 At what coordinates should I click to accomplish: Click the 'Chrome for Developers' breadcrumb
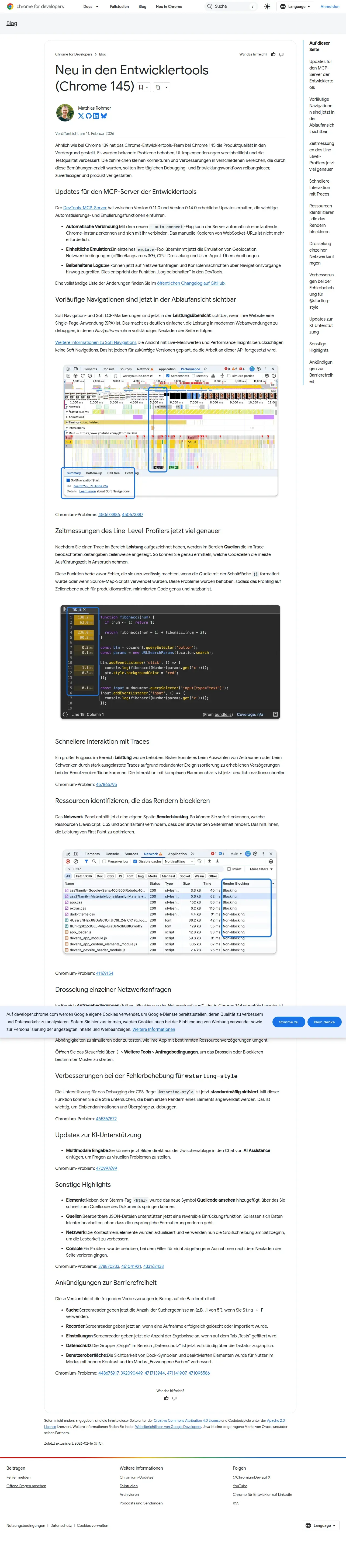[74, 54]
